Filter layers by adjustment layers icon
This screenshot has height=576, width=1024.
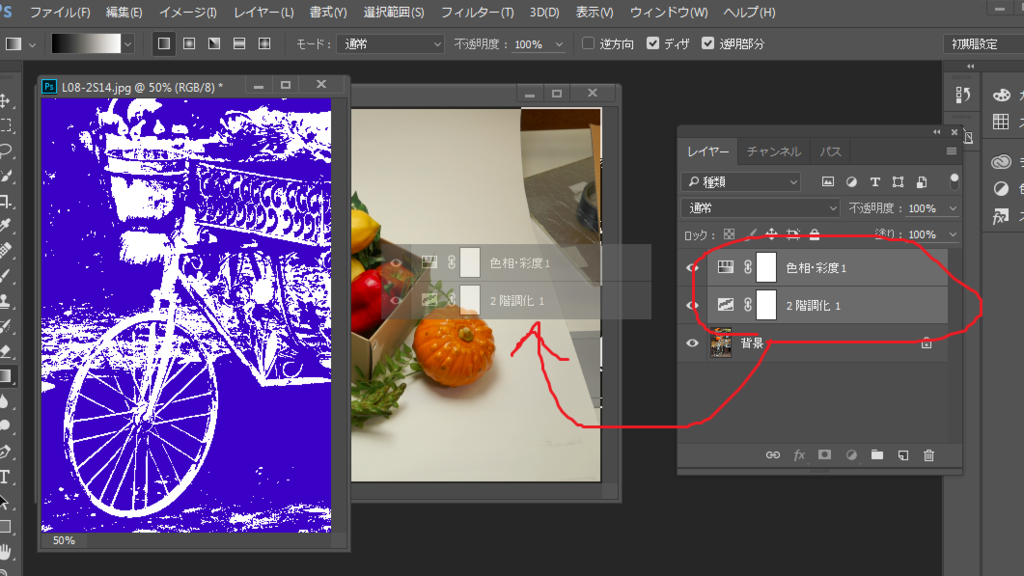(851, 182)
